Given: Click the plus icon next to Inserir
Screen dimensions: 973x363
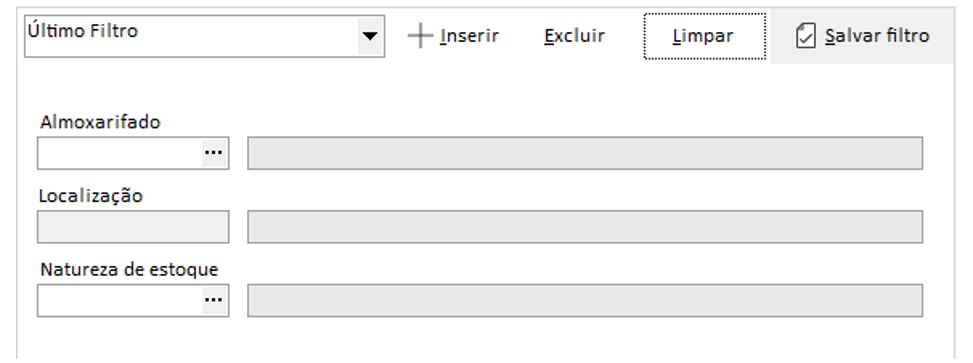Looking at the screenshot, I should pos(420,36).
